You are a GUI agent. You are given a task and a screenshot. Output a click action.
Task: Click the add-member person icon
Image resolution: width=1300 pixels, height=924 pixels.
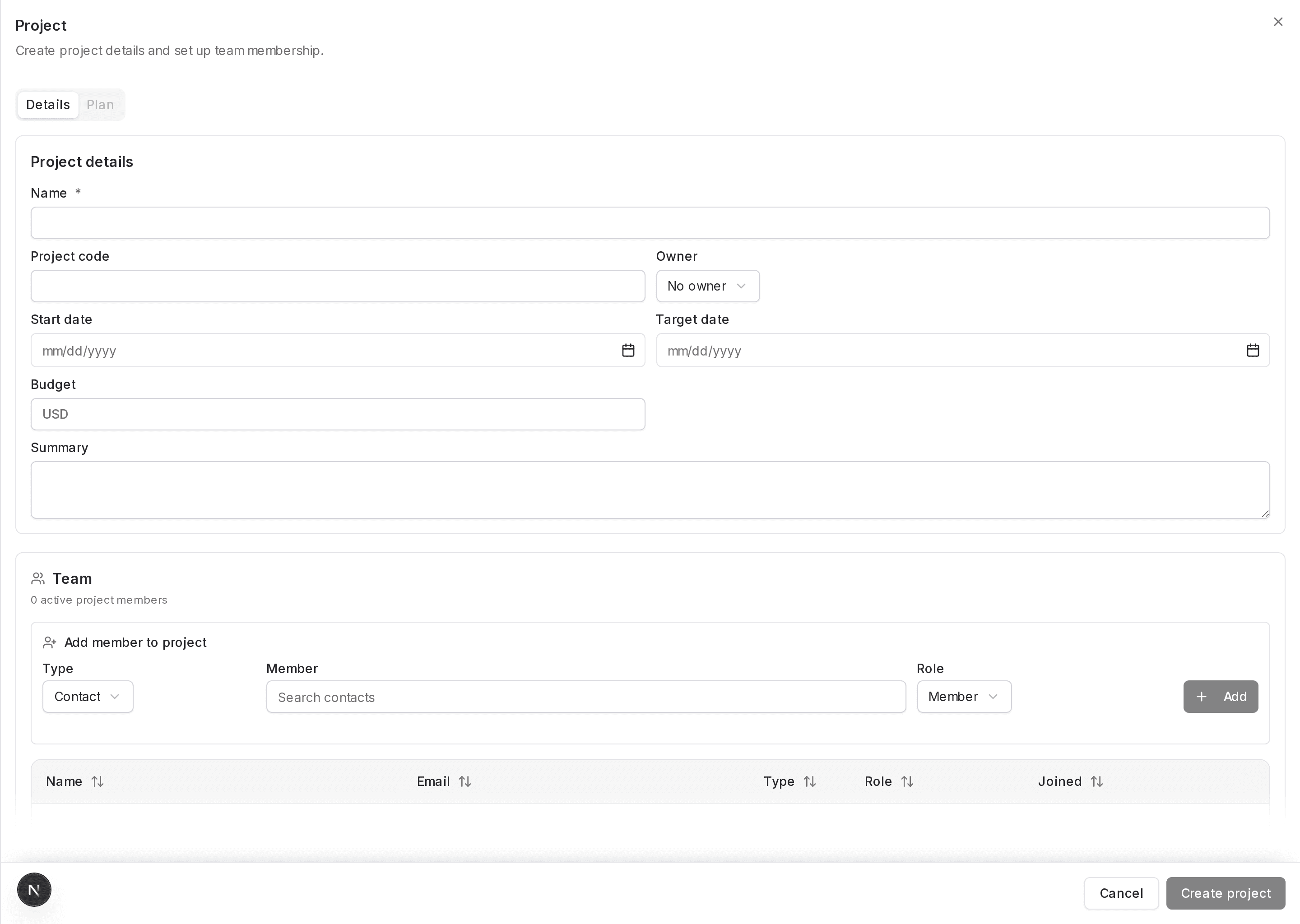pyautogui.click(x=50, y=643)
